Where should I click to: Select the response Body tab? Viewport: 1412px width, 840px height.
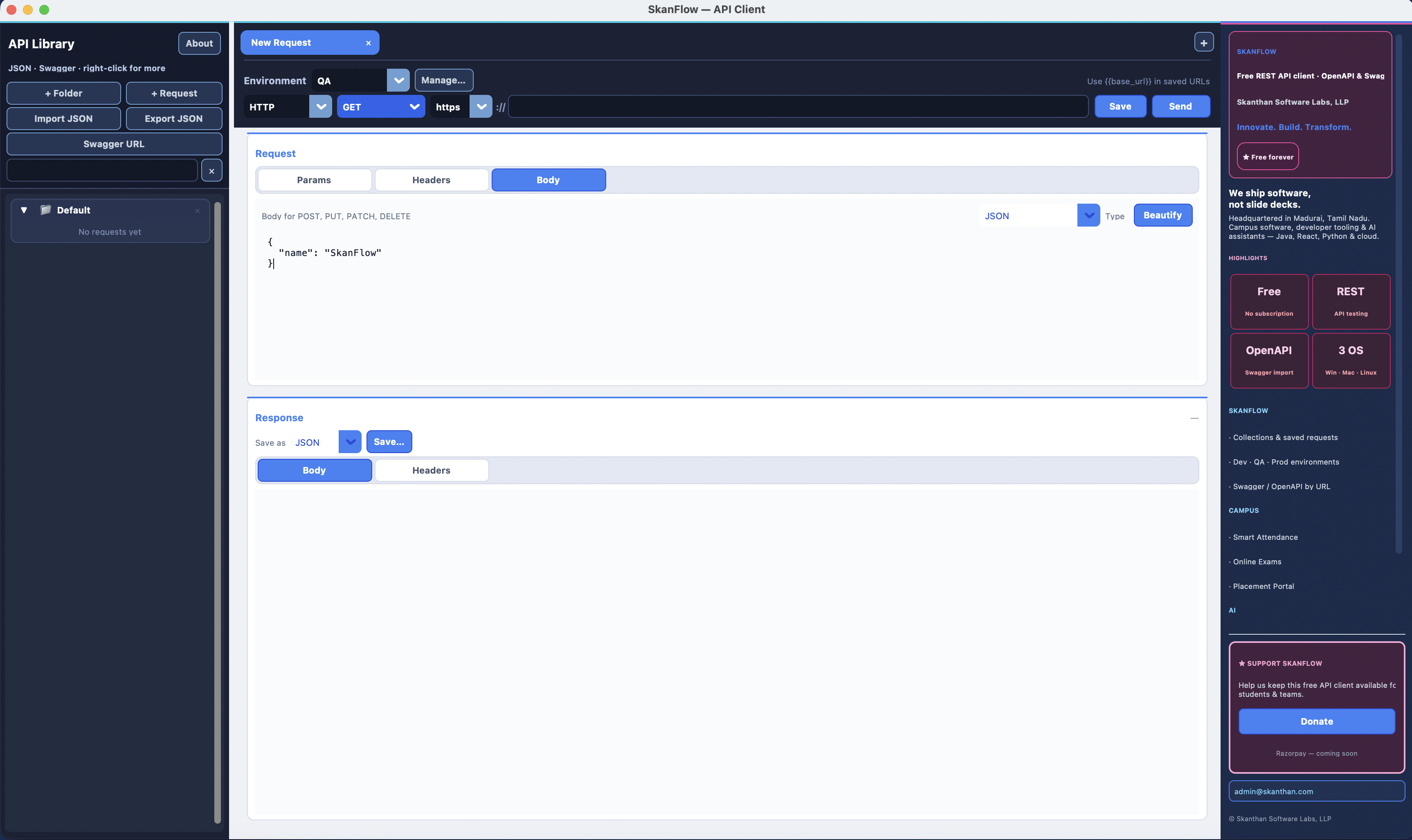(x=314, y=470)
